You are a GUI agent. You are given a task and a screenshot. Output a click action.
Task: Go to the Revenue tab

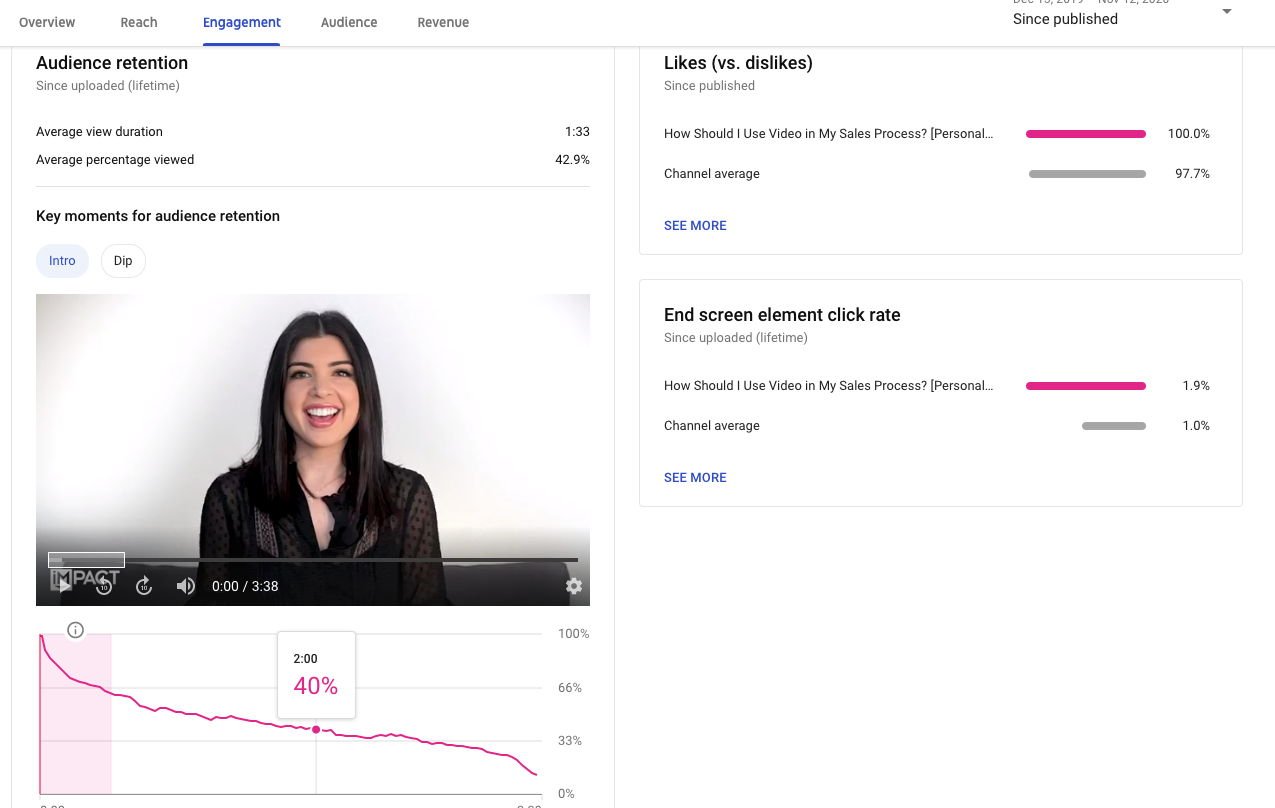coord(443,22)
